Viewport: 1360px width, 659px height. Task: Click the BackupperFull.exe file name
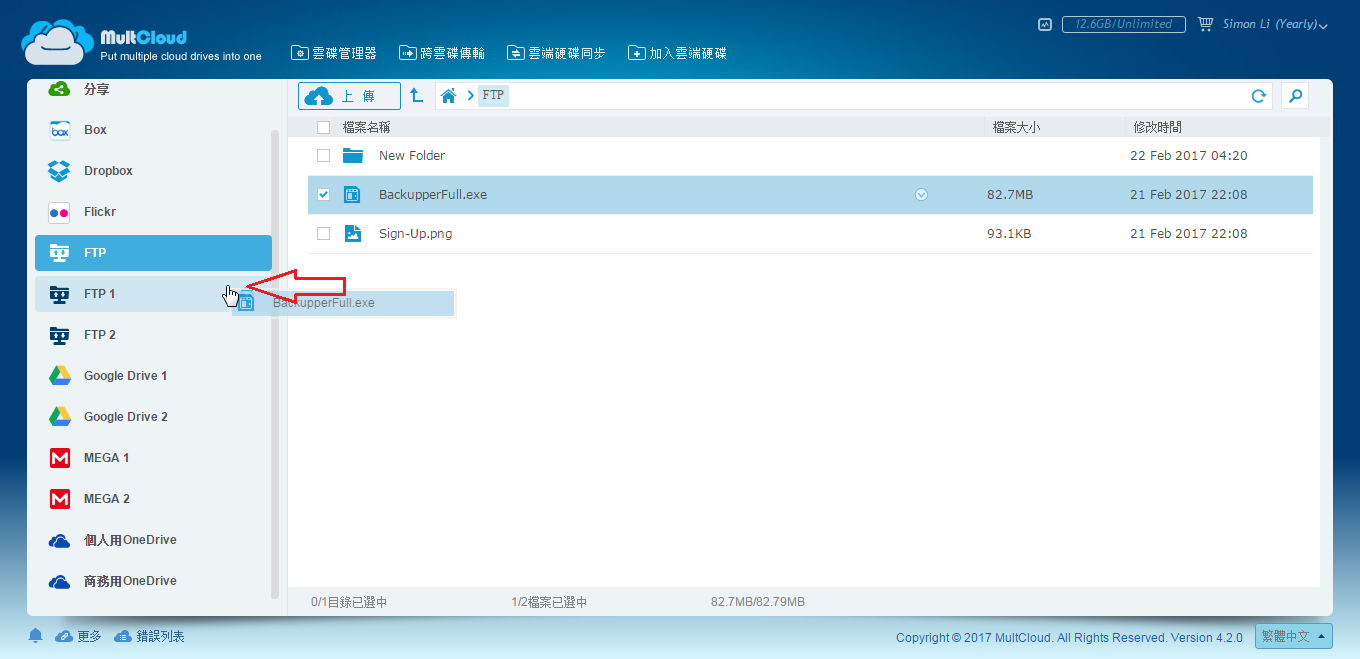coord(433,195)
